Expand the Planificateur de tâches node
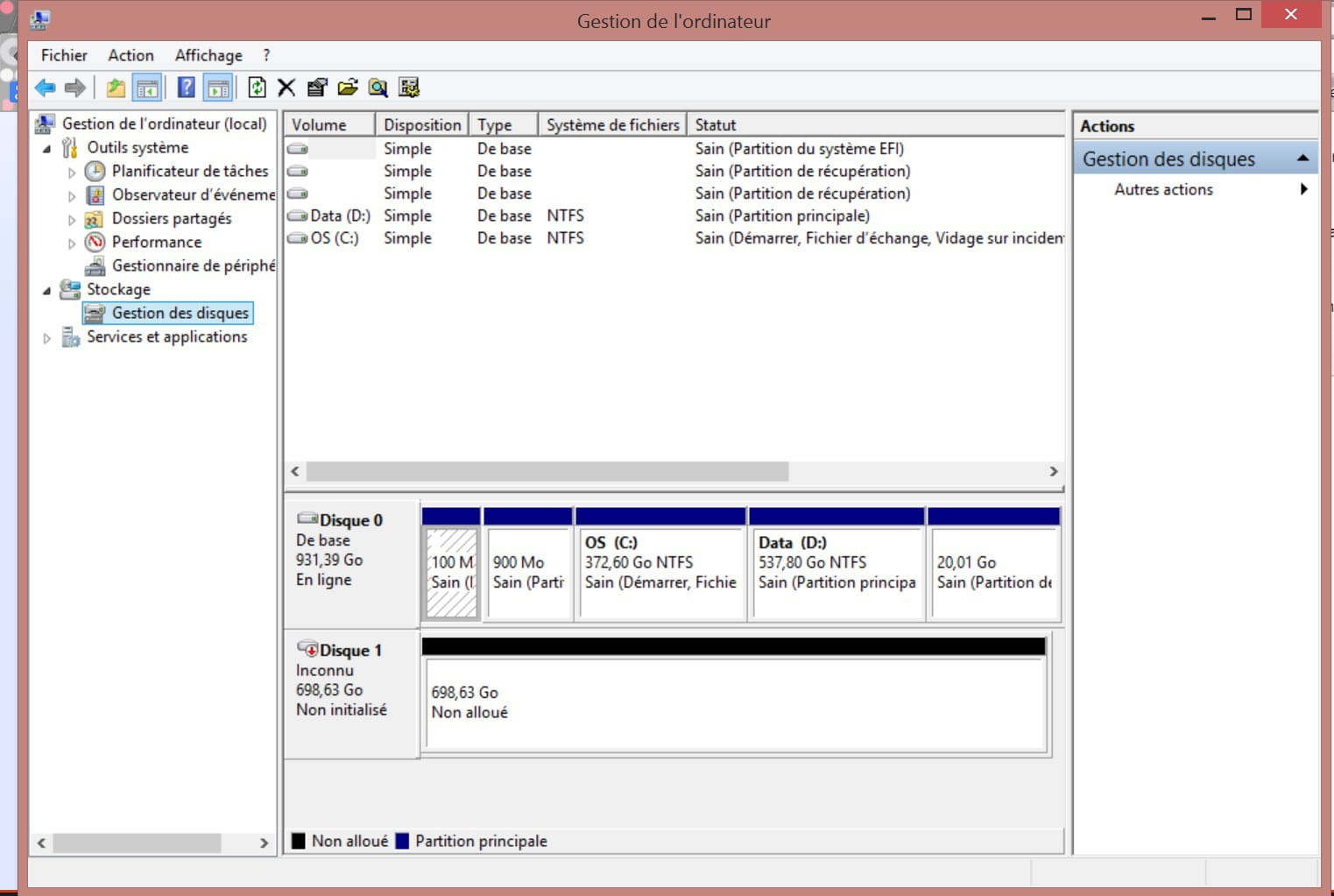This screenshot has height=896, width=1334. pyautogui.click(x=72, y=172)
